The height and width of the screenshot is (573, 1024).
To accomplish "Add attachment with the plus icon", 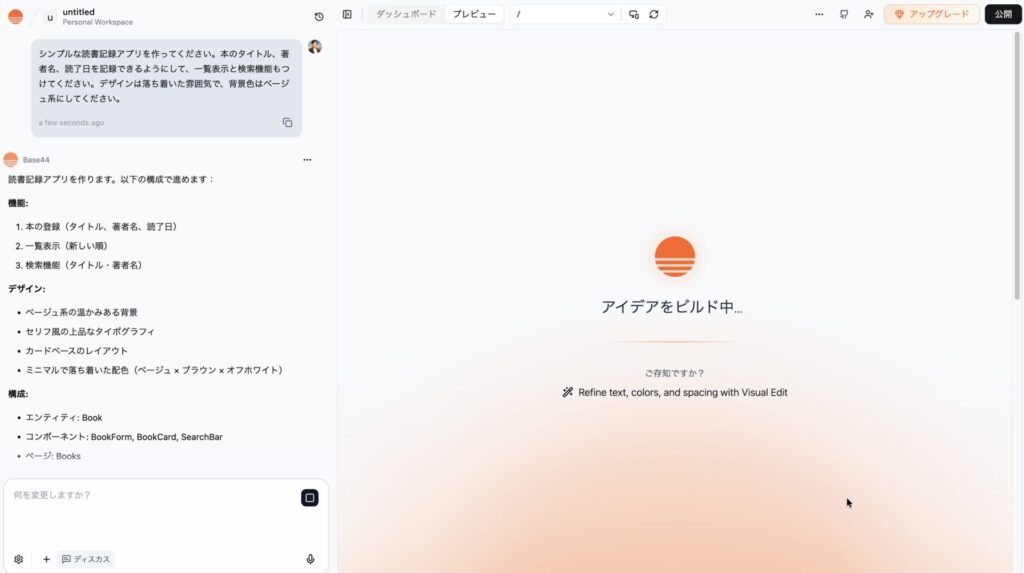I will (x=46, y=560).
